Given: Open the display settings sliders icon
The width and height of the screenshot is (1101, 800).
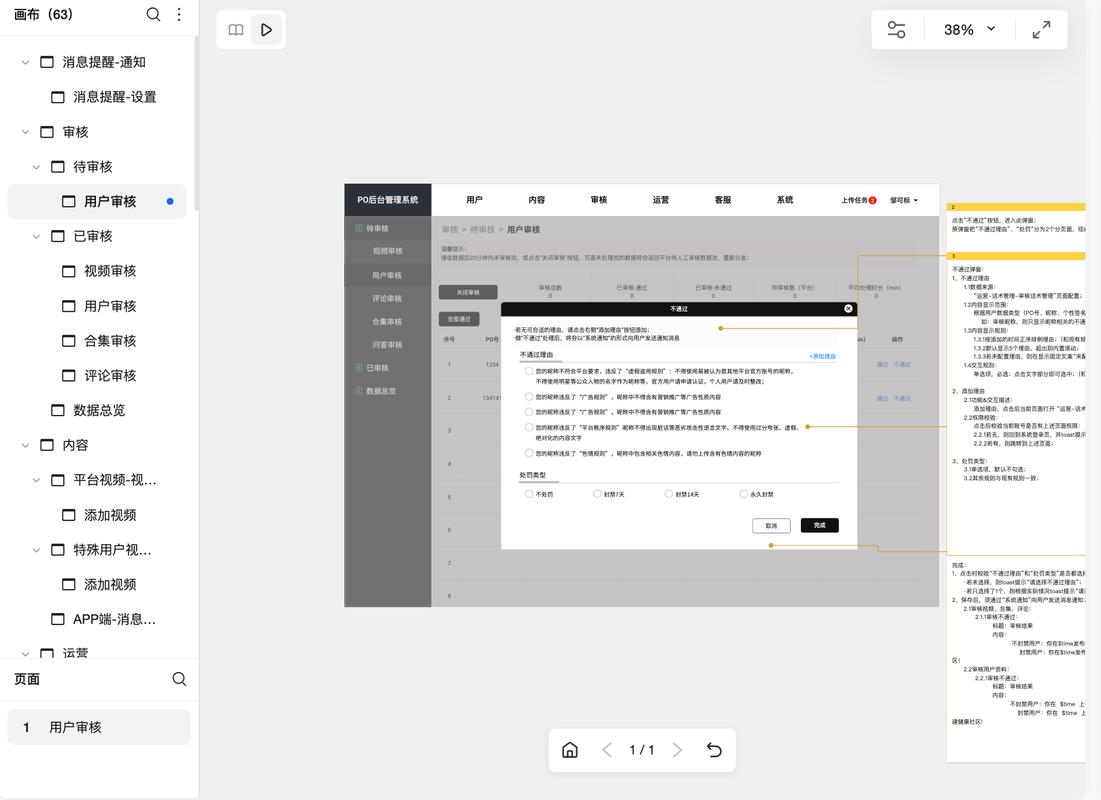Looking at the screenshot, I should coord(896,30).
